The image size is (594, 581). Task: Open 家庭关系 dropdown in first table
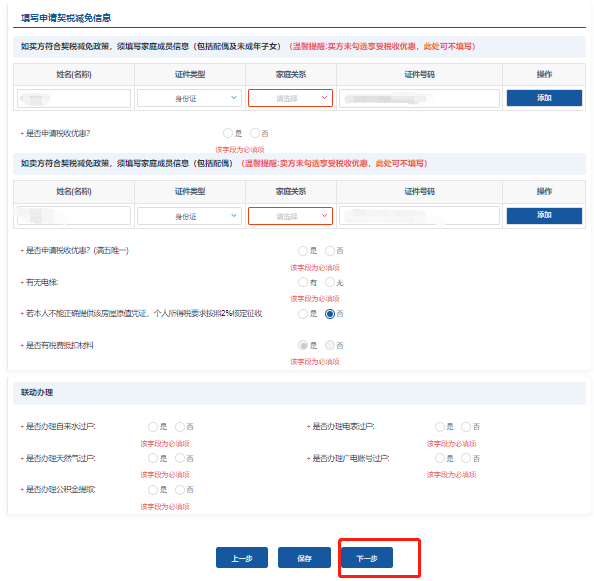coord(290,98)
